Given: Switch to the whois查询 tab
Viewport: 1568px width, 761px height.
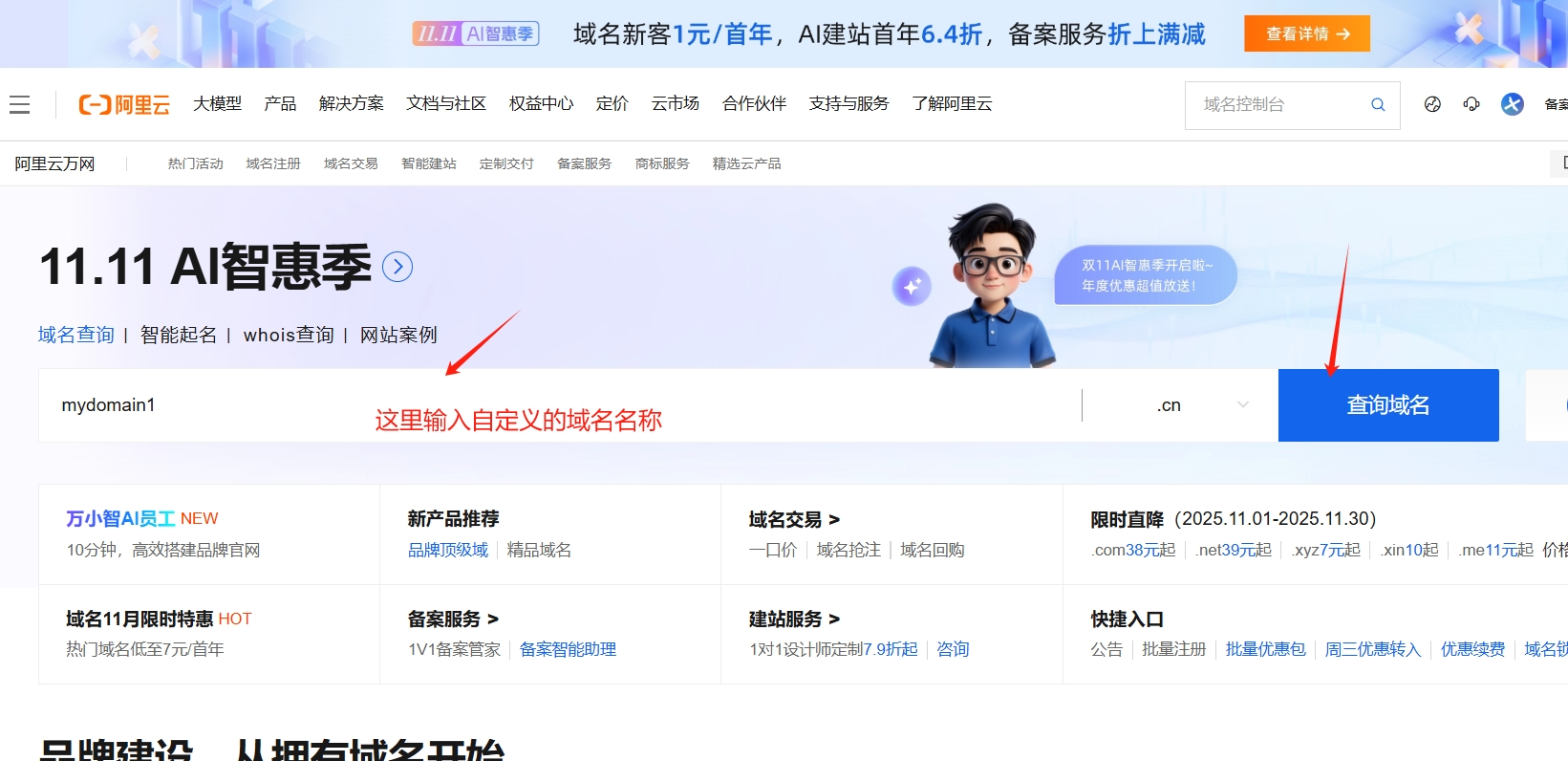Looking at the screenshot, I should [289, 335].
